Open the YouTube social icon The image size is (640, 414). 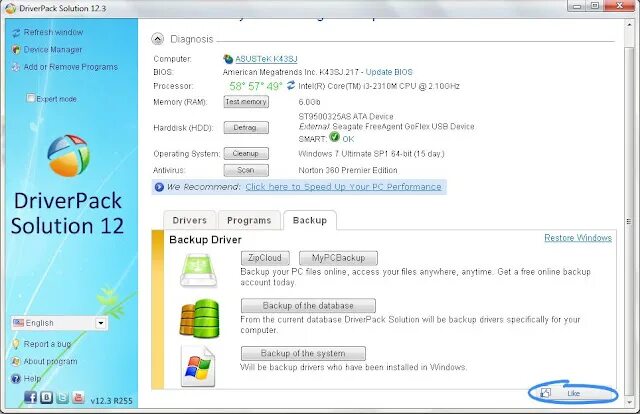tap(78, 397)
